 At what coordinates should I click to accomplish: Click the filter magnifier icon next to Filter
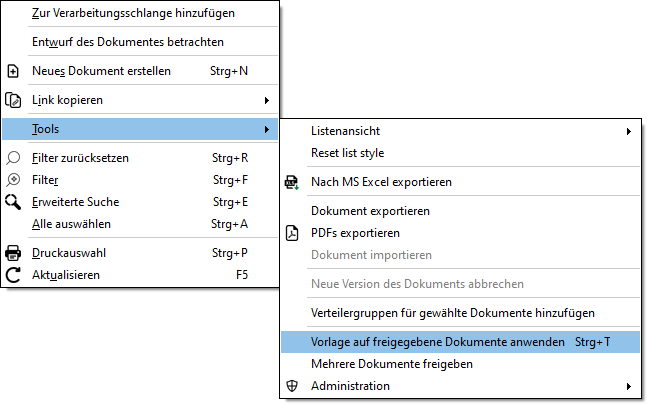pos(13,180)
